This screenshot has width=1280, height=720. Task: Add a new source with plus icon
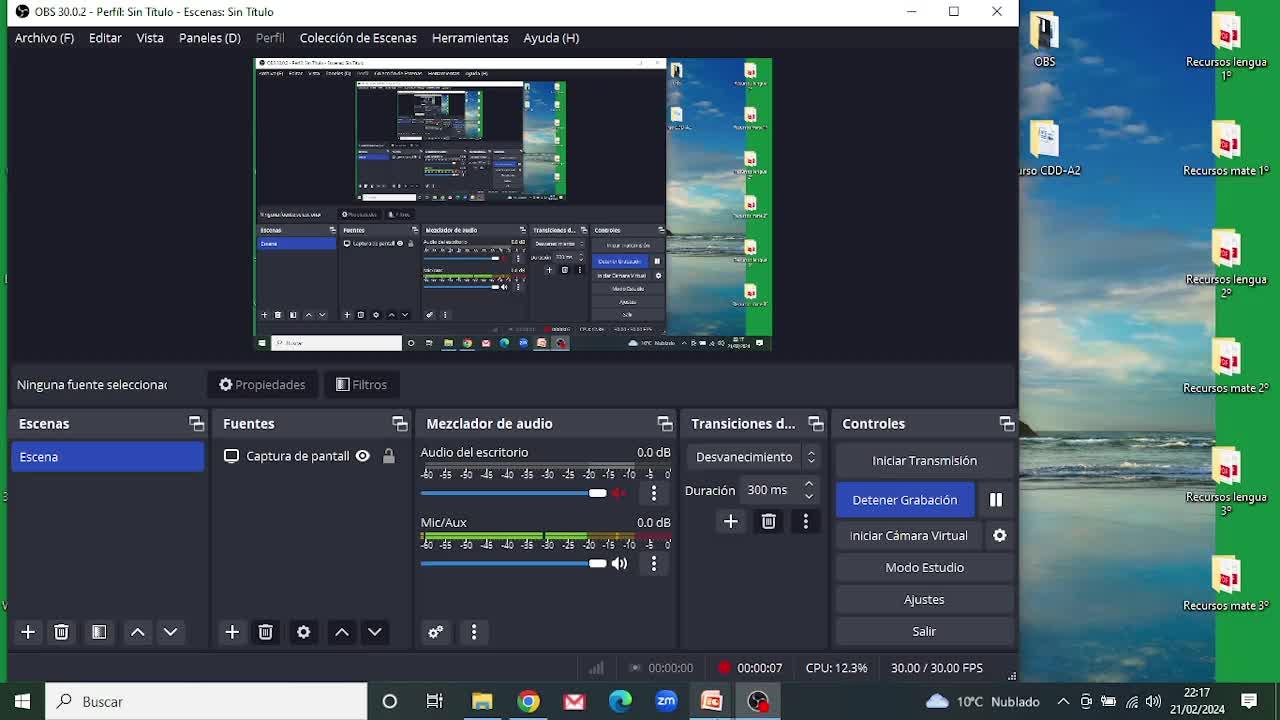(x=232, y=632)
